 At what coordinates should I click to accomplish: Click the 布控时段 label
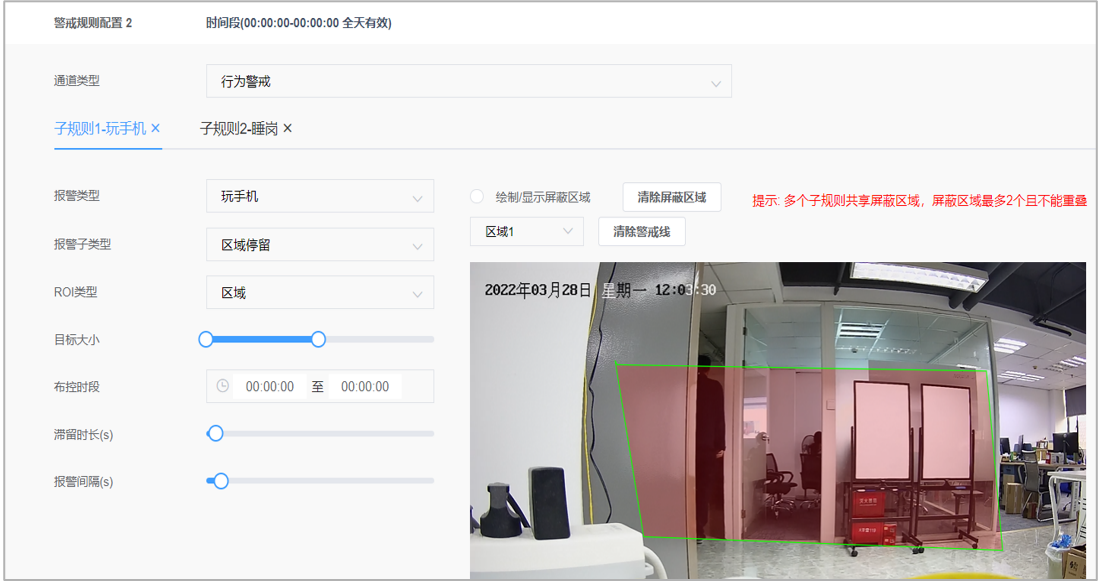pyautogui.click(x=77, y=387)
